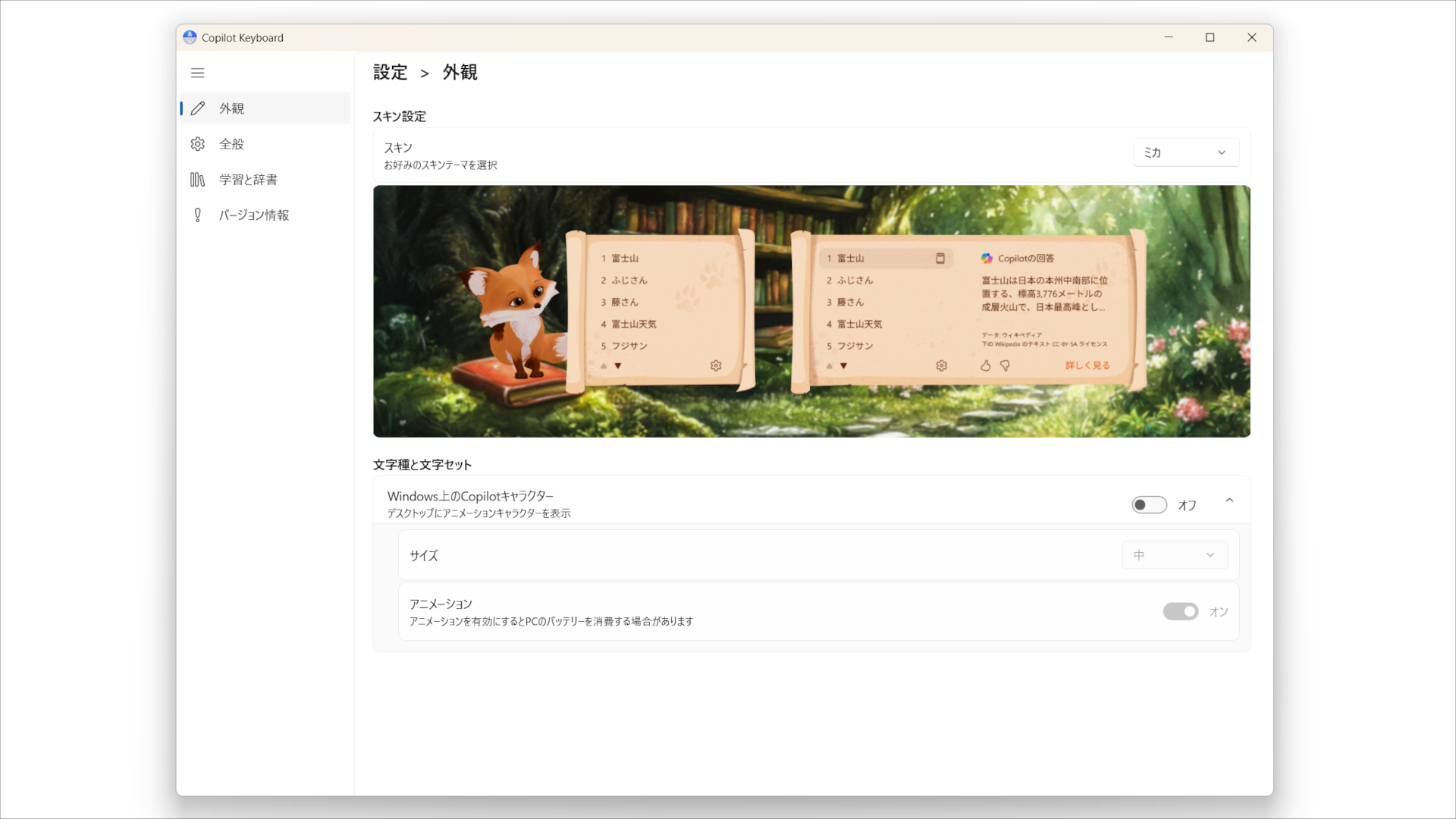
Task: Turn off the アニメーション switch
Action: click(x=1181, y=611)
